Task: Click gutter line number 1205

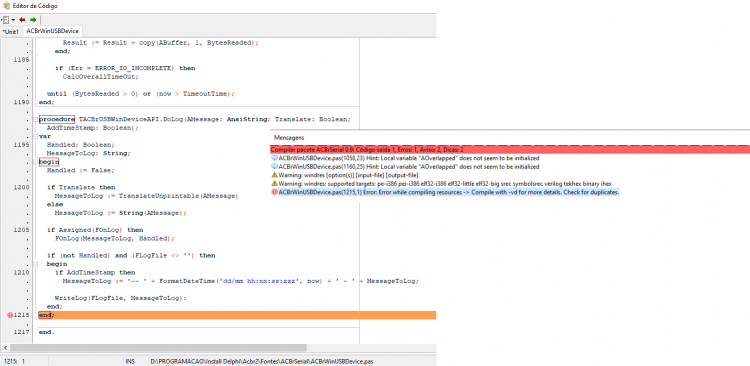Action: point(22,230)
